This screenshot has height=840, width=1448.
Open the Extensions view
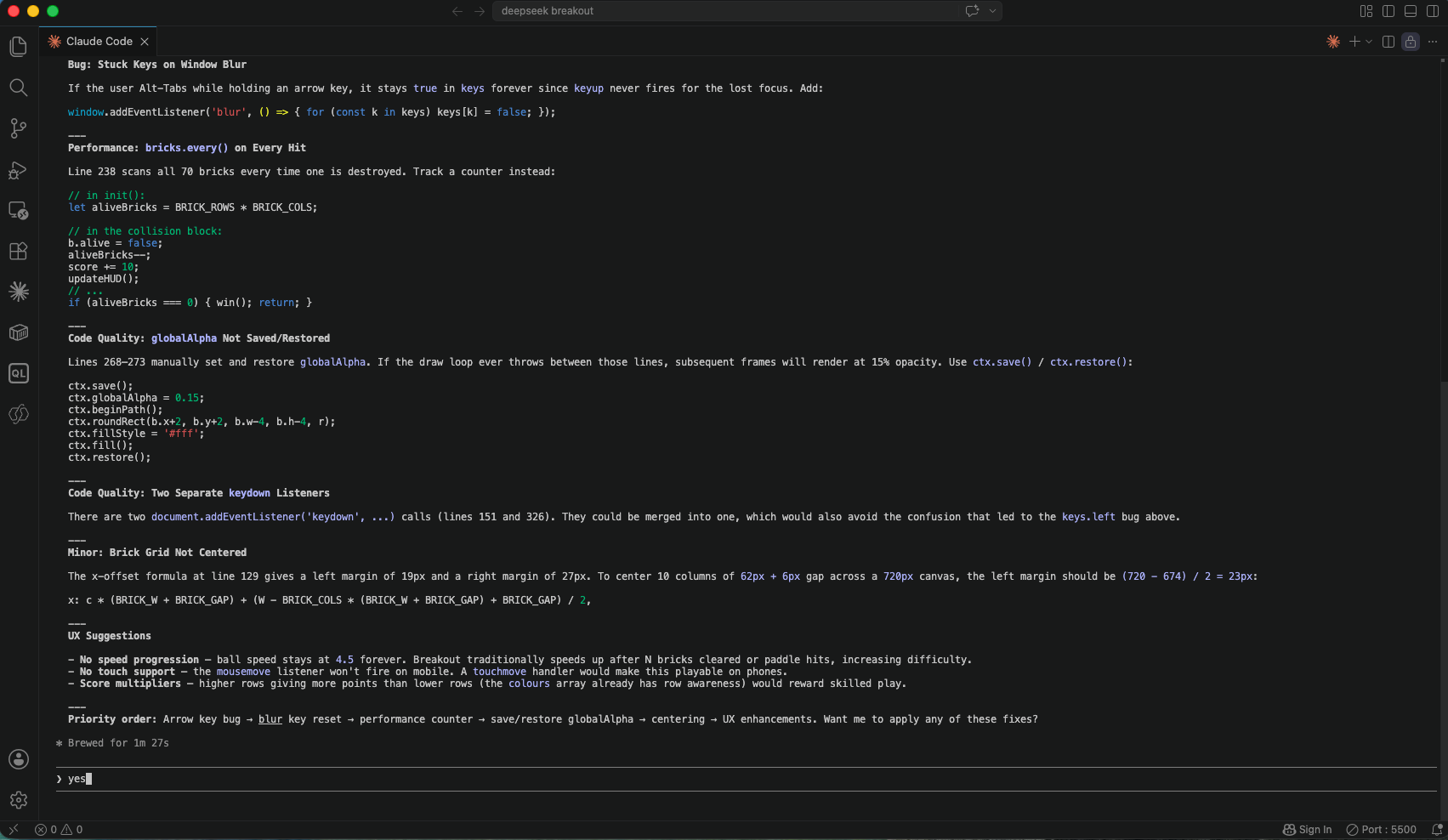pos(18,251)
